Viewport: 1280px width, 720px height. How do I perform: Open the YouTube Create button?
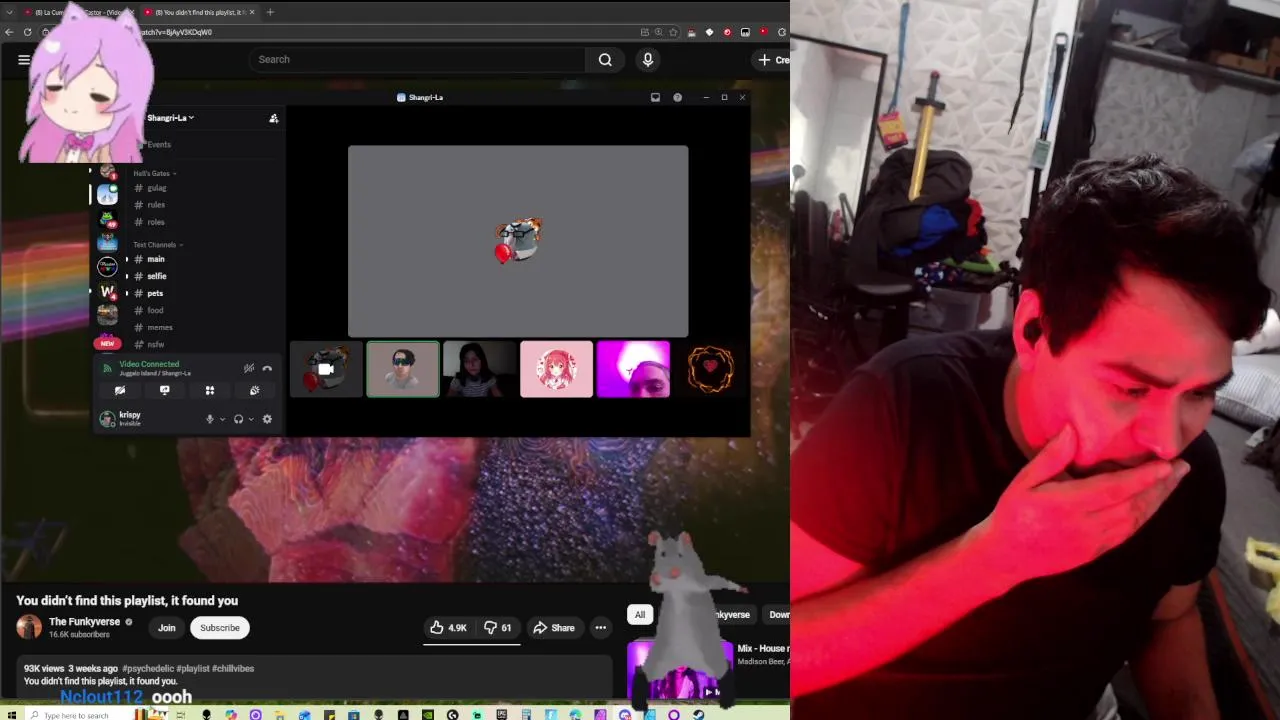point(772,60)
